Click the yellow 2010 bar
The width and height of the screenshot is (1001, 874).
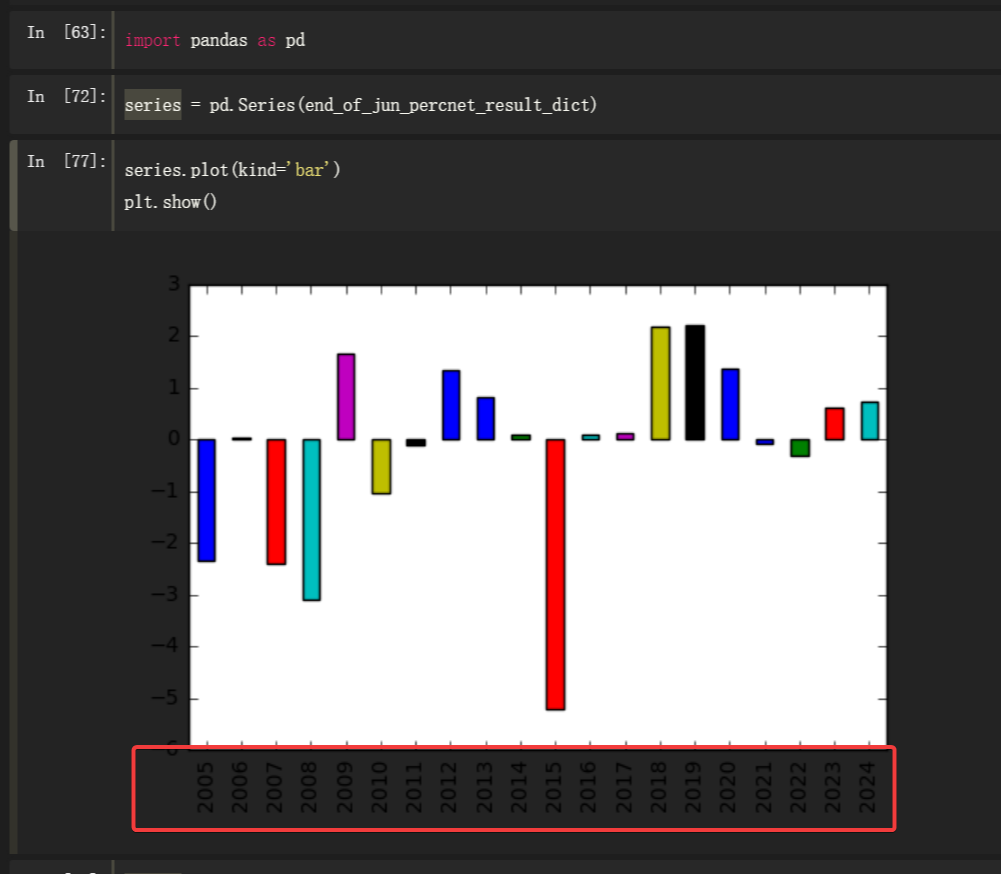click(381, 467)
